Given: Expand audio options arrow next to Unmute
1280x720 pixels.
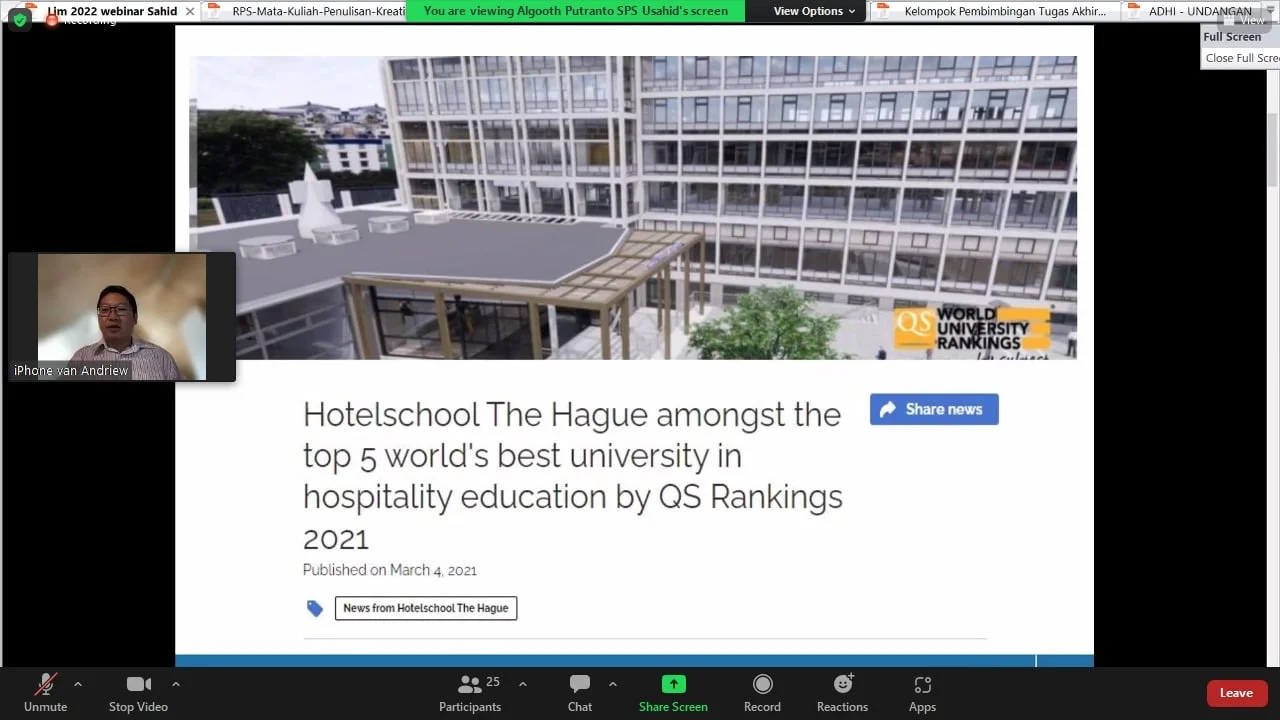Looking at the screenshot, I should coord(78,685).
